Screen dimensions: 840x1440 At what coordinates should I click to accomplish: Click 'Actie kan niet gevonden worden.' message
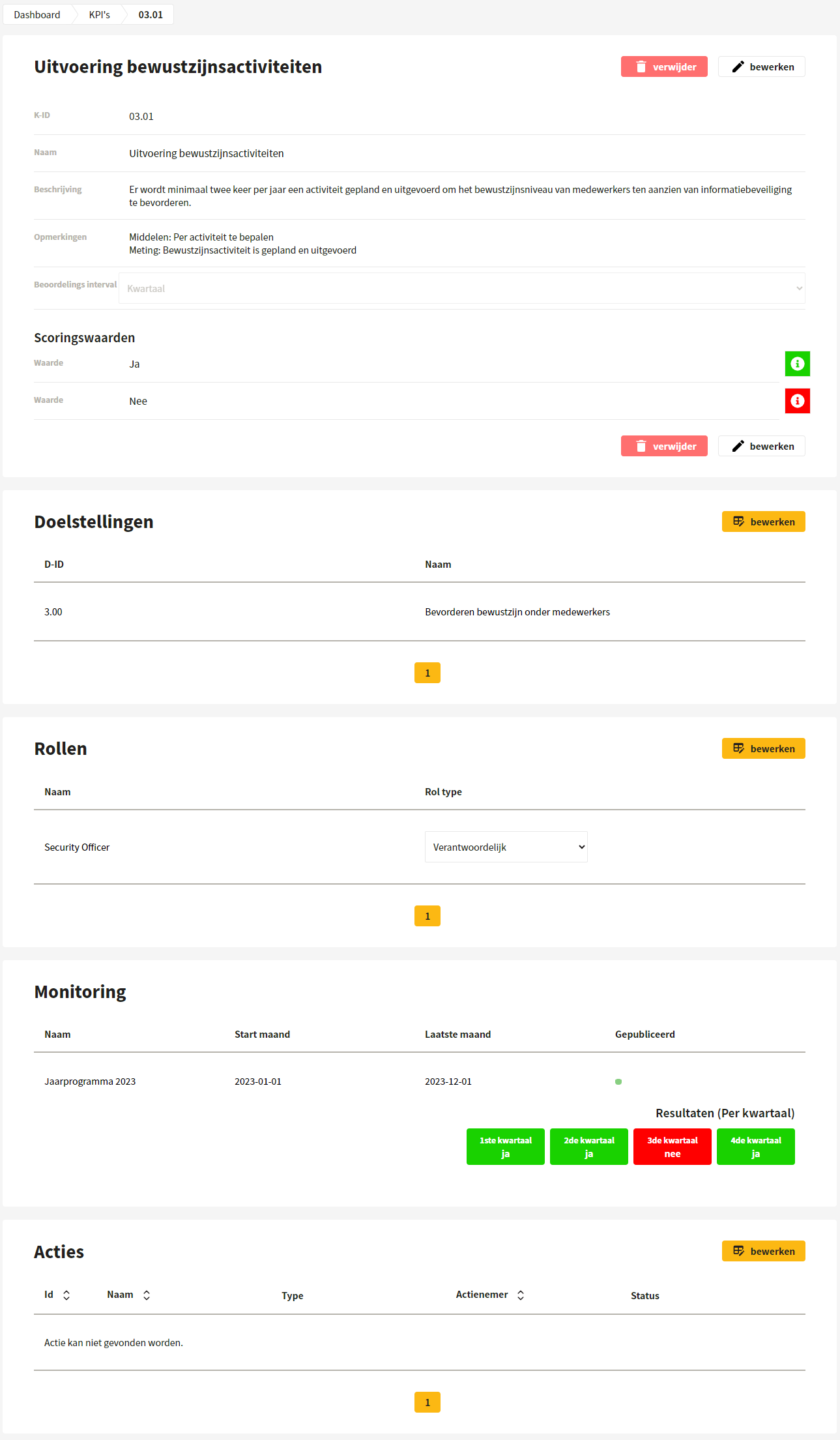click(113, 1342)
